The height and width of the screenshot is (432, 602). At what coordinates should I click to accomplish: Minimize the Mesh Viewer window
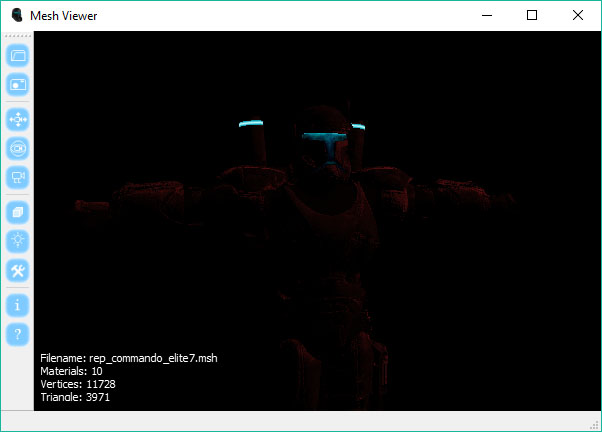(x=487, y=15)
